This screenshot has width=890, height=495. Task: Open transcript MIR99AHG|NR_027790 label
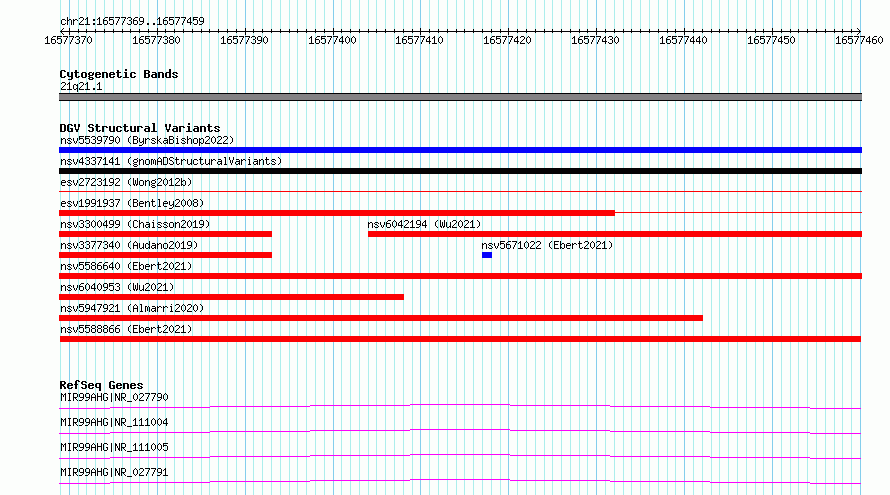[114, 397]
